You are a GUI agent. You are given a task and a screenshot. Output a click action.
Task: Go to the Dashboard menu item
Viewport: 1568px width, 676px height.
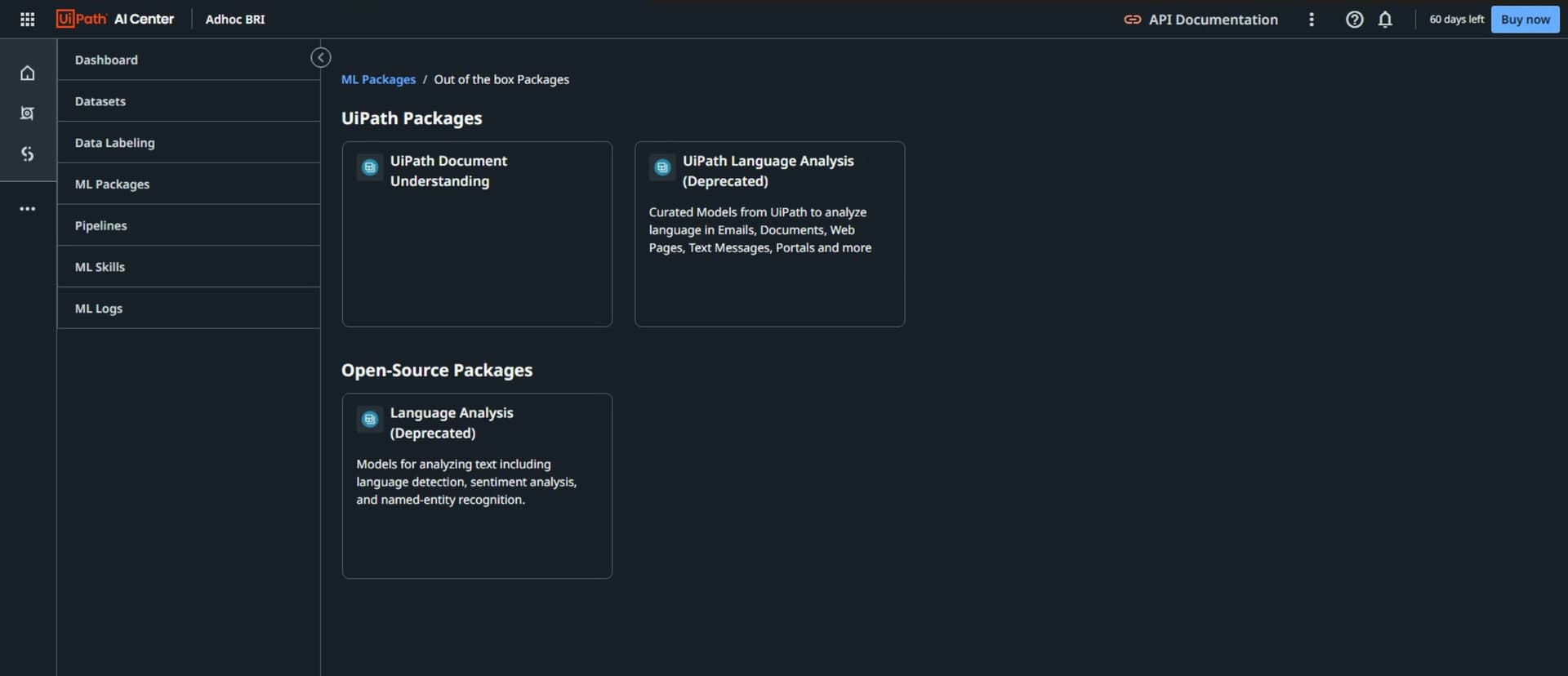point(106,60)
